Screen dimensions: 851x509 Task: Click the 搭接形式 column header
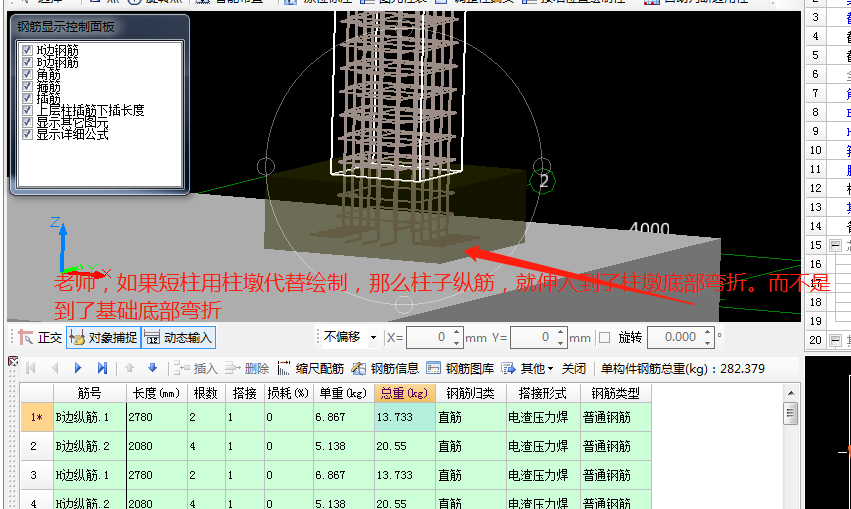[x=543, y=393]
